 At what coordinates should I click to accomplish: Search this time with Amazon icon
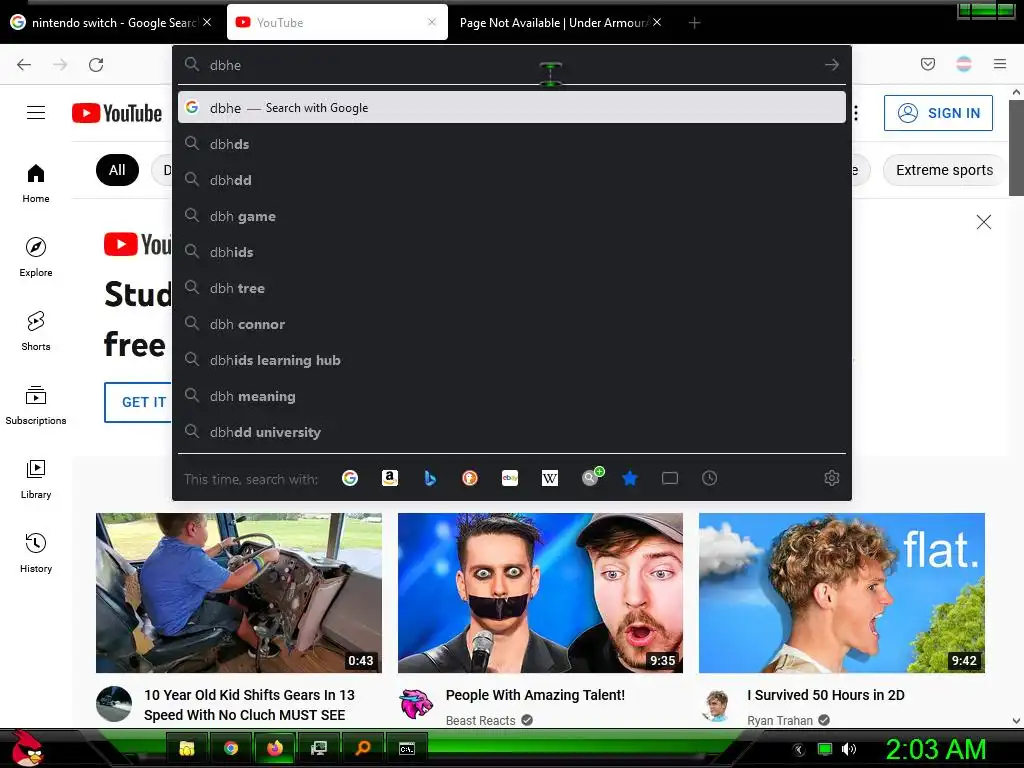[x=390, y=478]
